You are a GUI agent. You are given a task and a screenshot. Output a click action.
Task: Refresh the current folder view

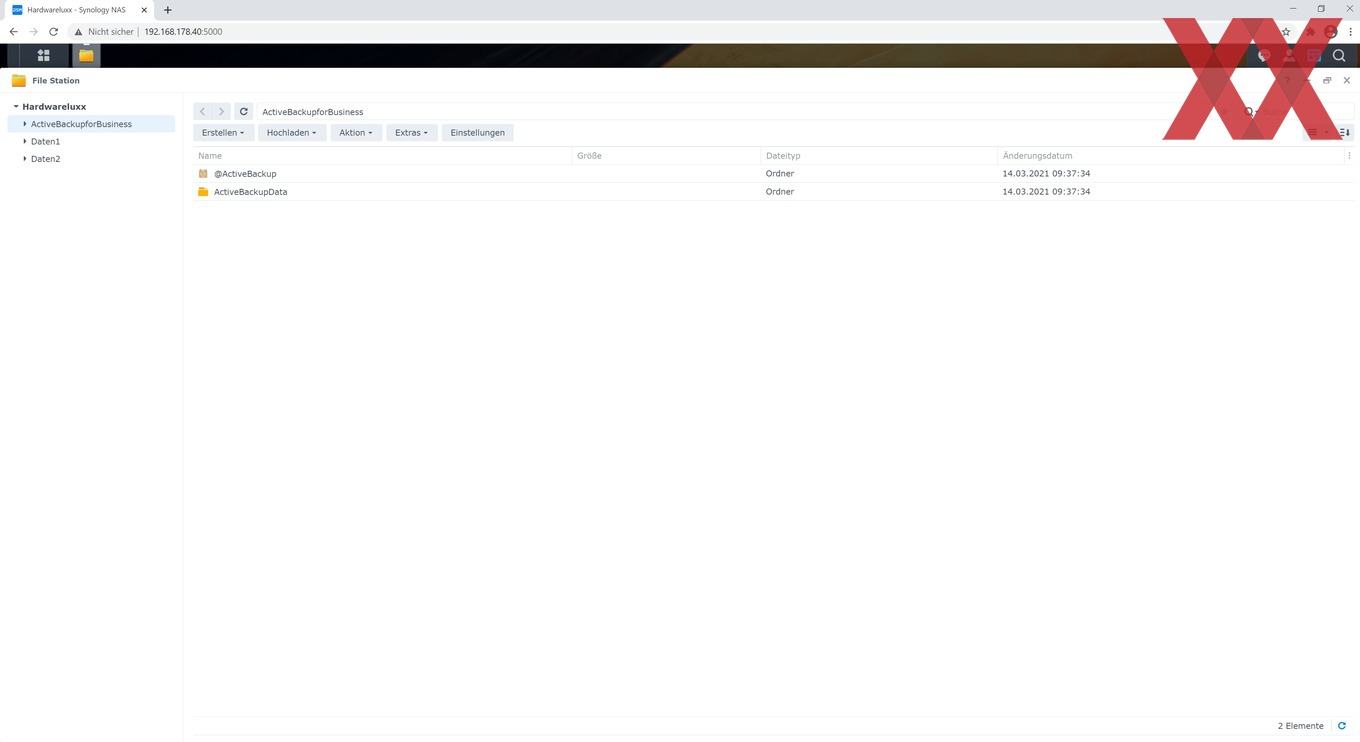pyautogui.click(x=243, y=112)
